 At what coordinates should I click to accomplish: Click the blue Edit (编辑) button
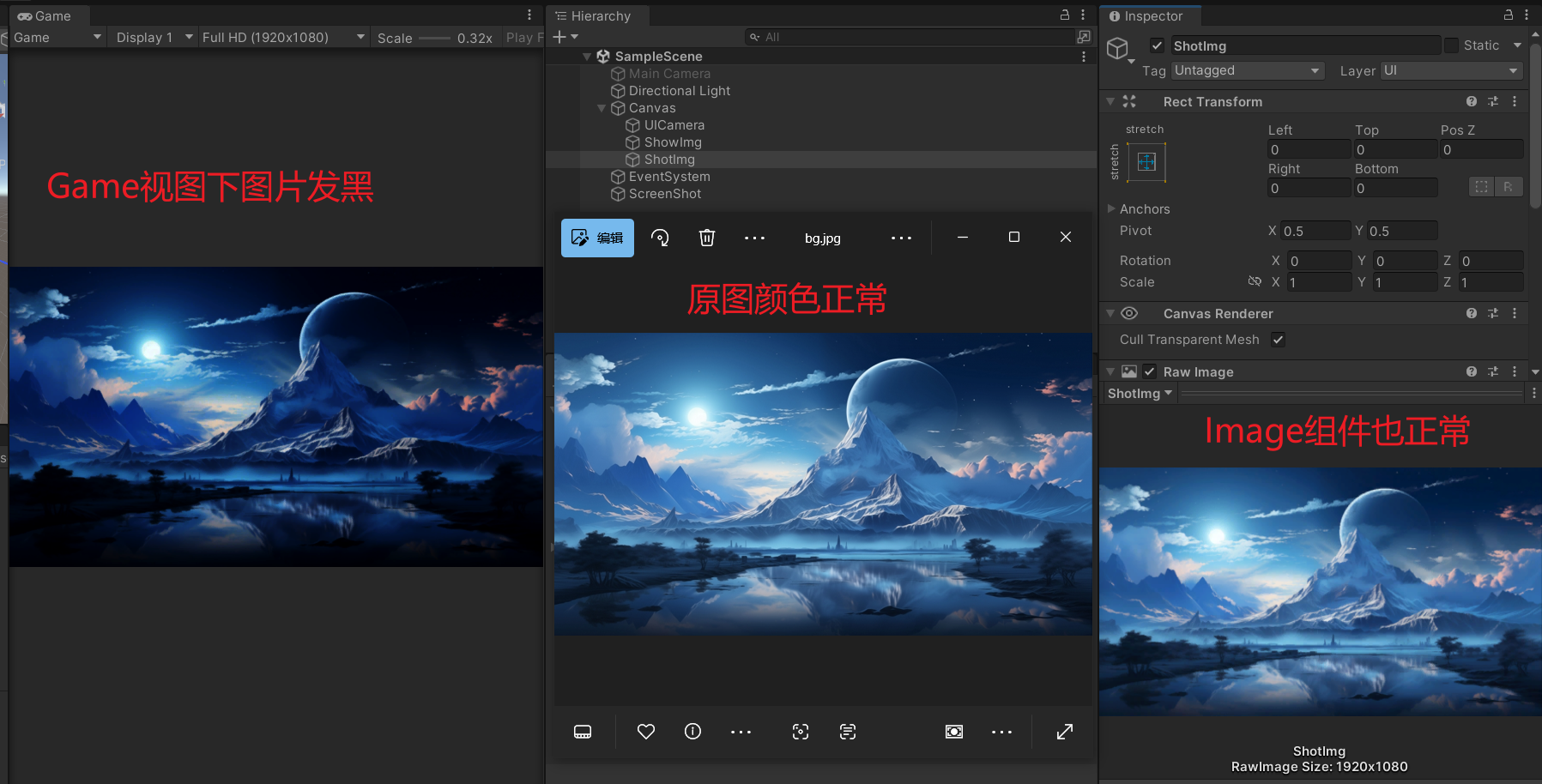(x=597, y=238)
